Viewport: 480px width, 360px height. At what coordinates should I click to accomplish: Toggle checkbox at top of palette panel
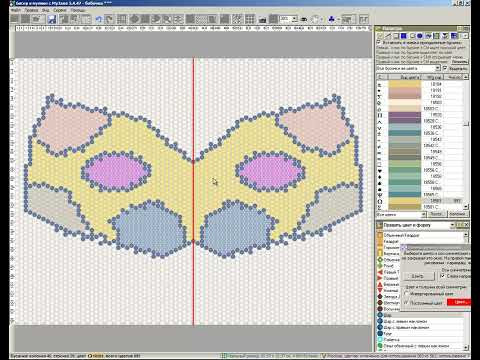[379, 43]
